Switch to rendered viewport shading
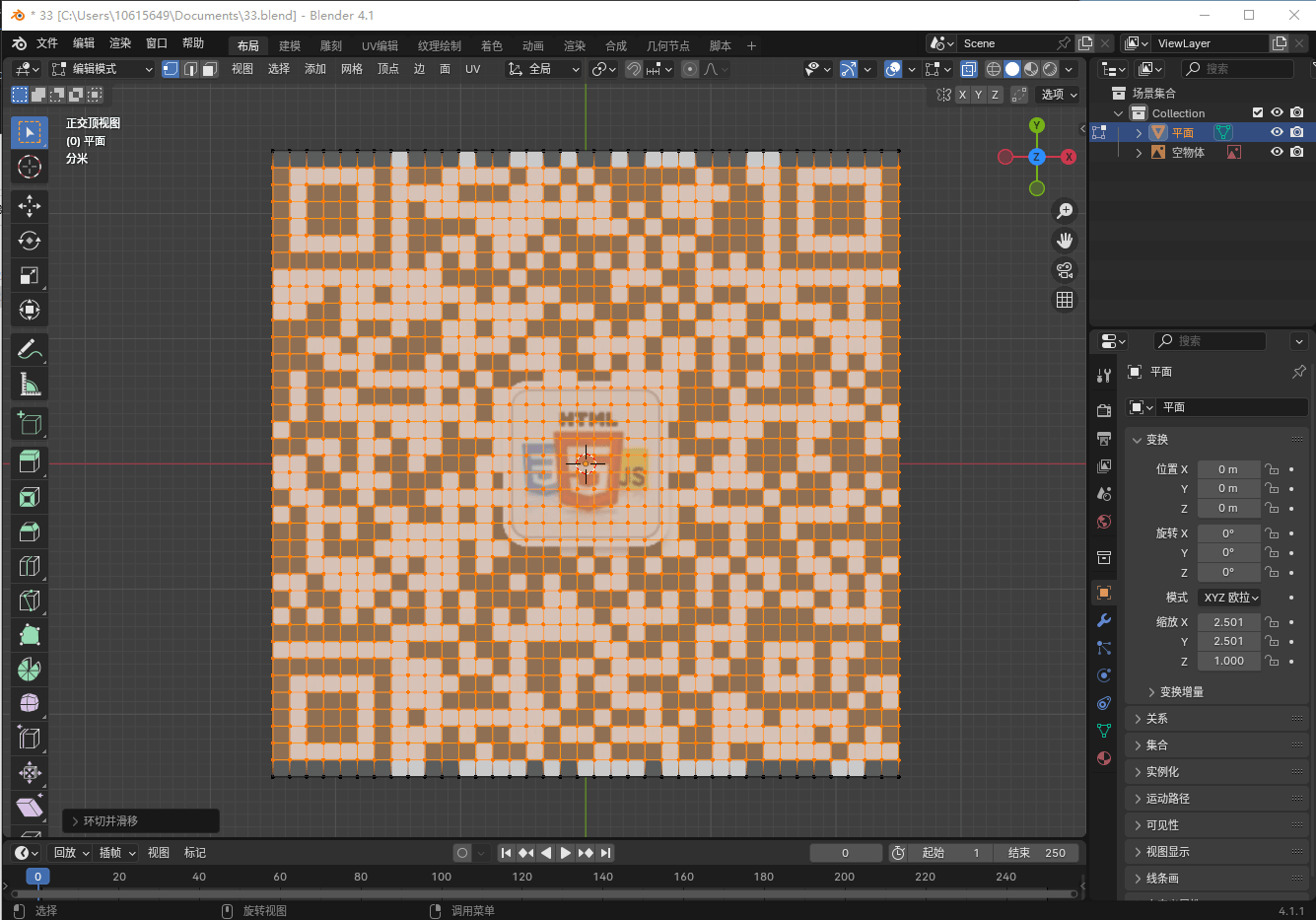 coord(1050,69)
